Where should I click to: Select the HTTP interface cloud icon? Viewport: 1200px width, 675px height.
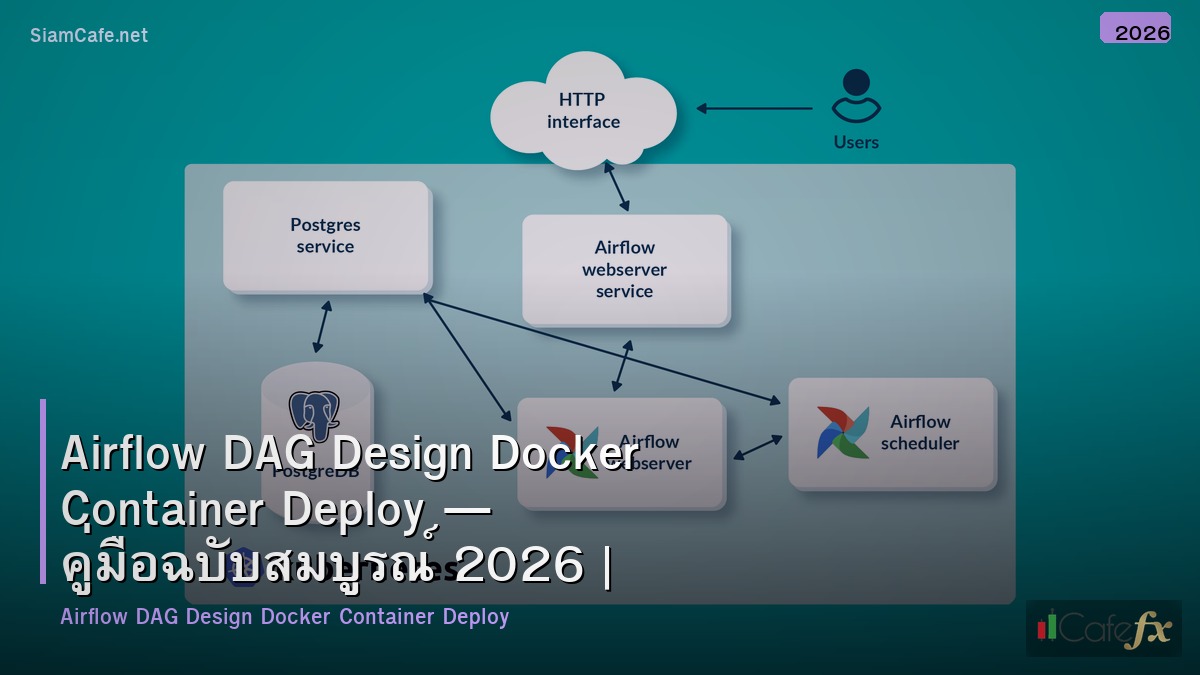tap(583, 108)
